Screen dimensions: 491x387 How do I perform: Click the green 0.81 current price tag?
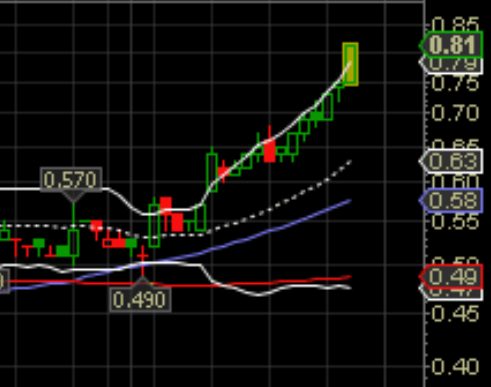click(x=451, y=45)
